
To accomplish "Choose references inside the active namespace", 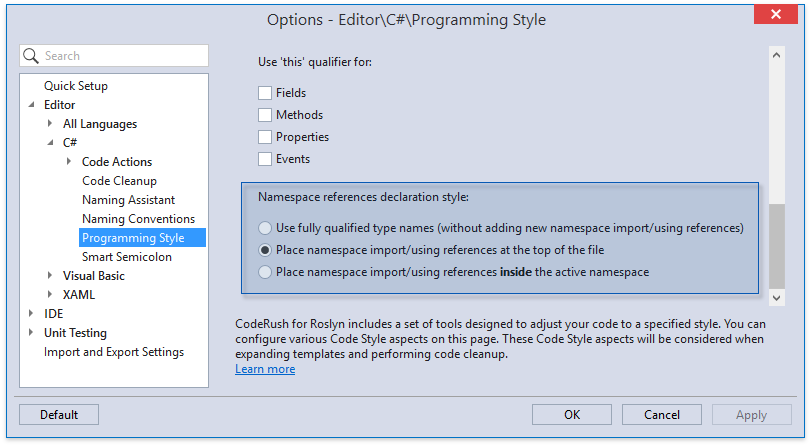I will tap(265, 272).
